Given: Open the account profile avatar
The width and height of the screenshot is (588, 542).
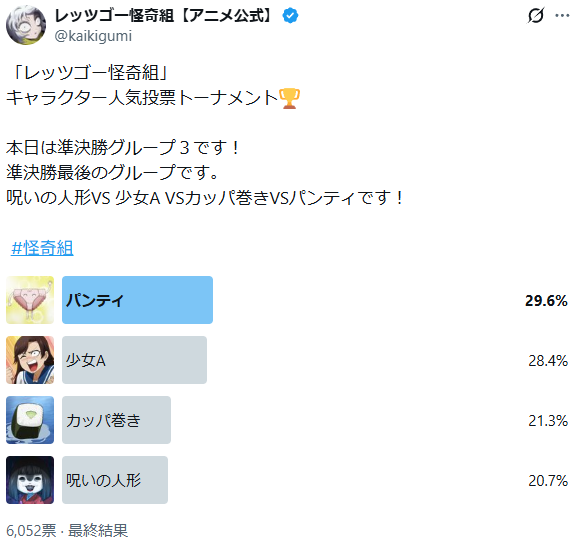Looking at the screenshot, I should 26,25.
